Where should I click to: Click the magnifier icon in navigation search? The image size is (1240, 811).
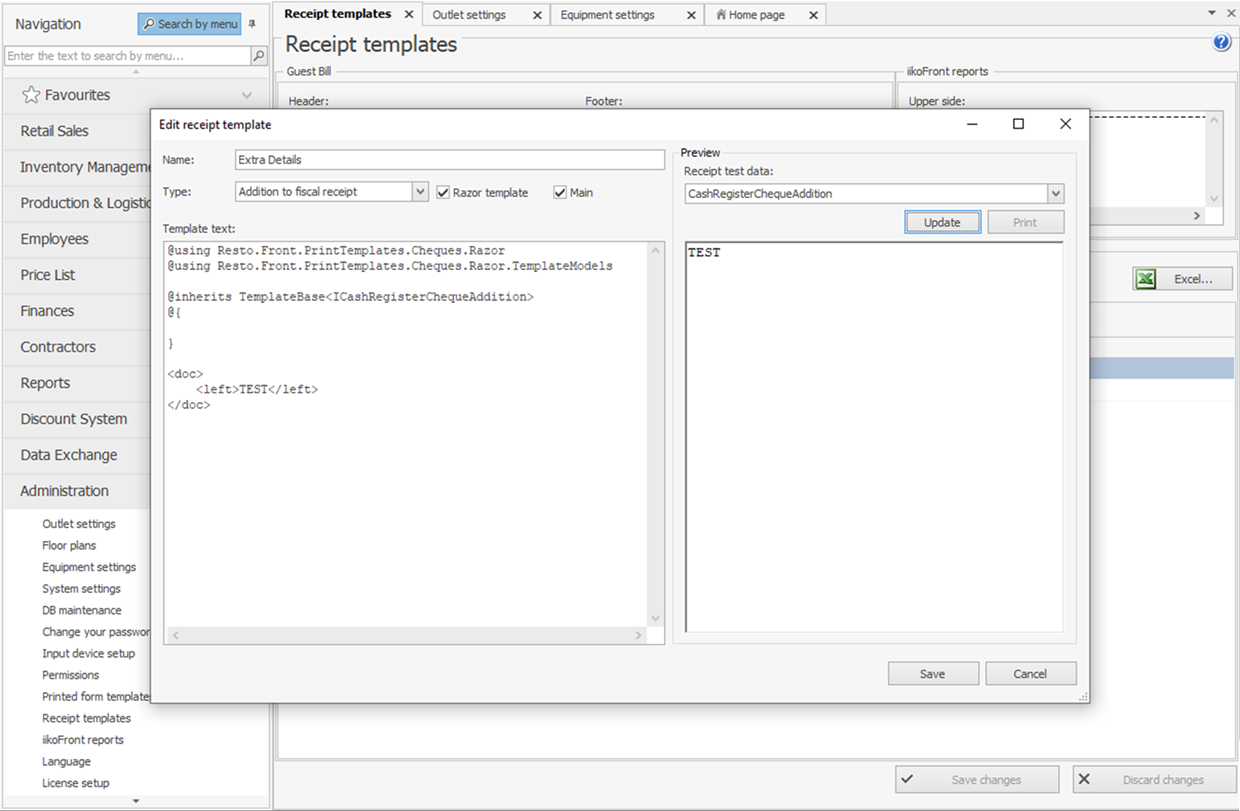259,56
